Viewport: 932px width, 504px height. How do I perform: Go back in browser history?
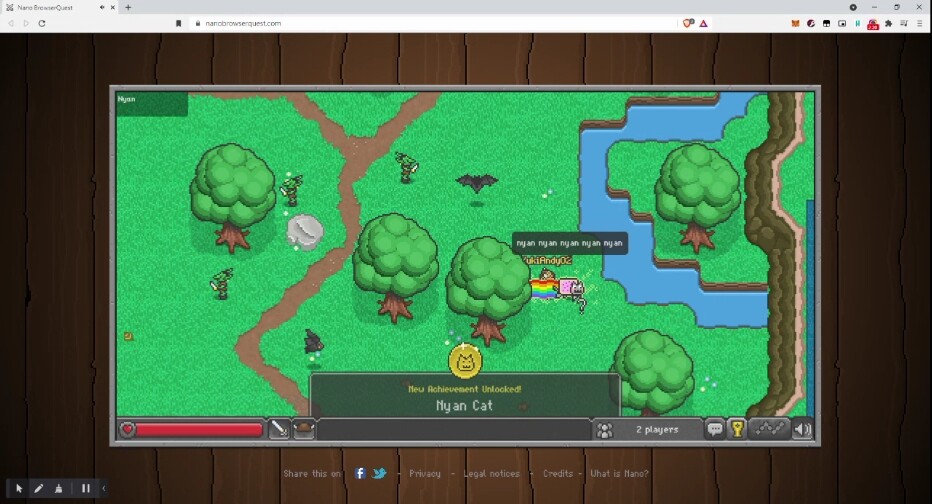pyautogui.click(x=11, y=23)
